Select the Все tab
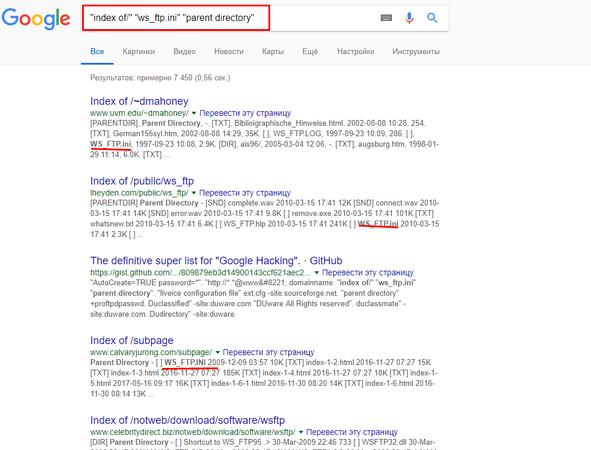Screen dimensions: 591x450 97,52
